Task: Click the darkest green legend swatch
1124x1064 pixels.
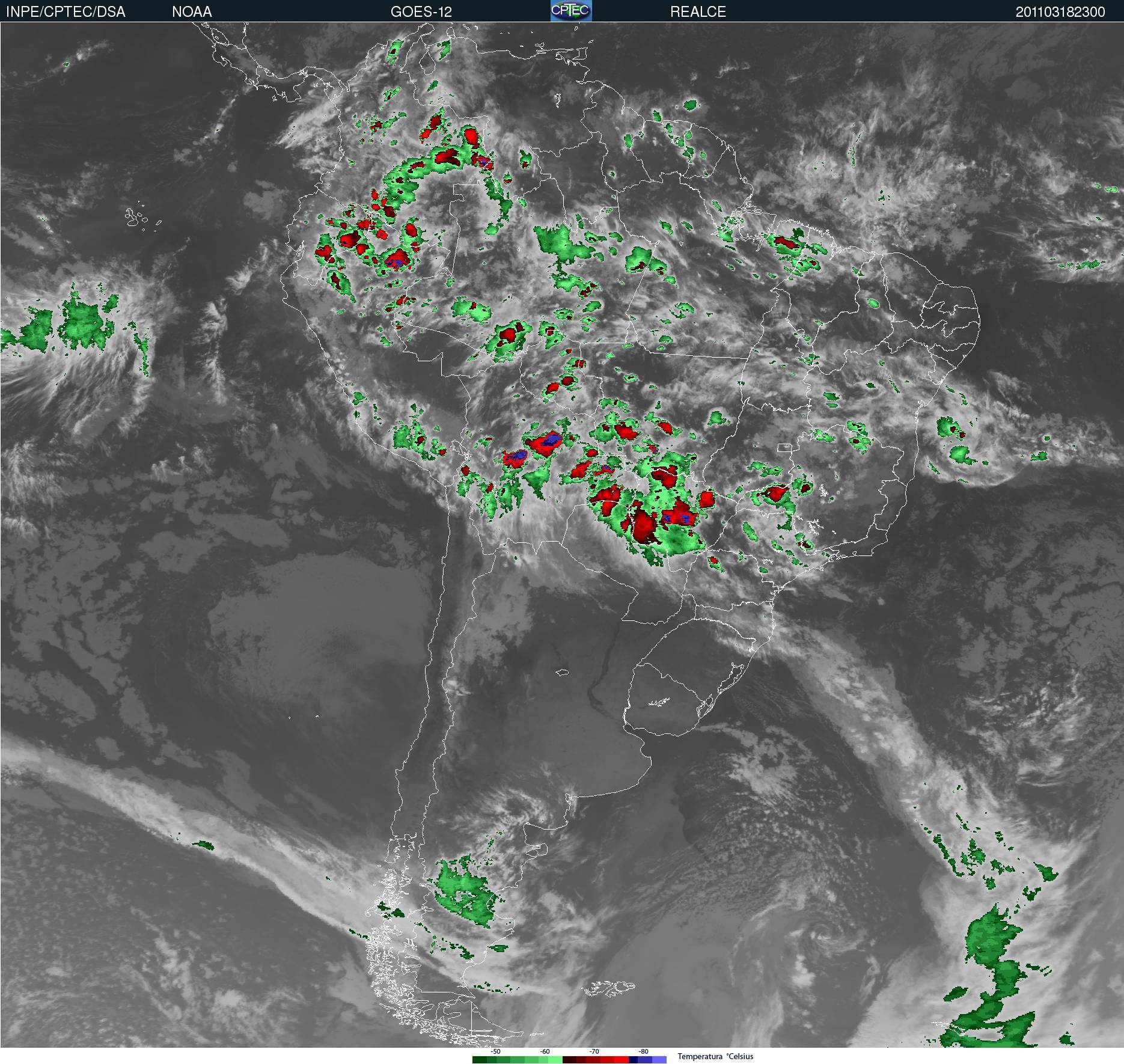Action: pyautogui.click(x=480, y=1060)
